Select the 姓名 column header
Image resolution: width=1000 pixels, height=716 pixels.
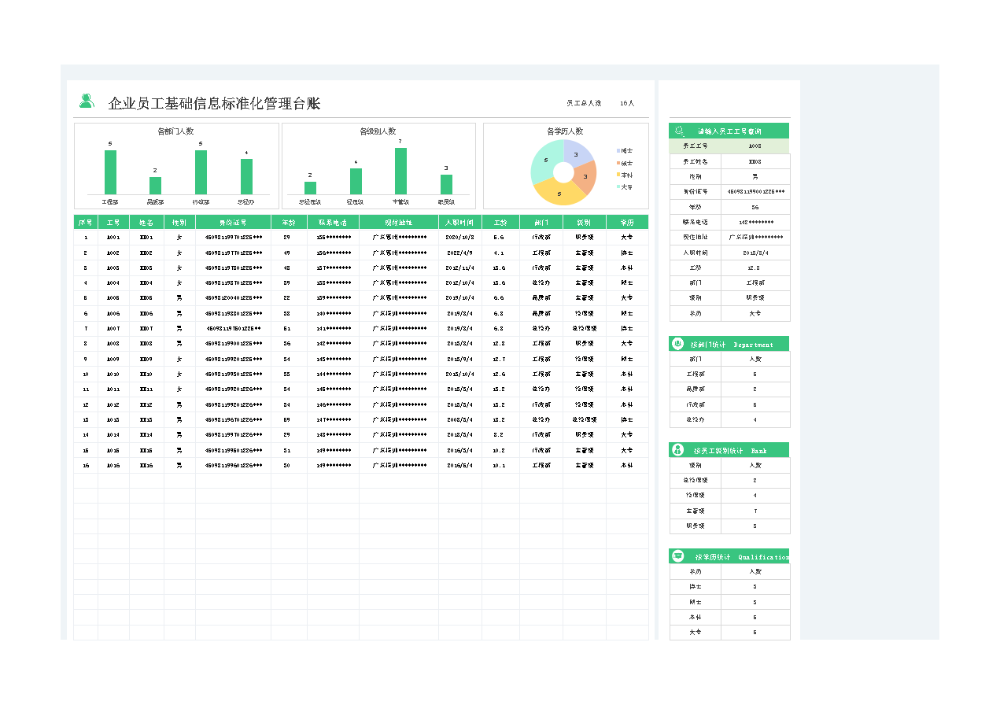(x=147, y=223)
